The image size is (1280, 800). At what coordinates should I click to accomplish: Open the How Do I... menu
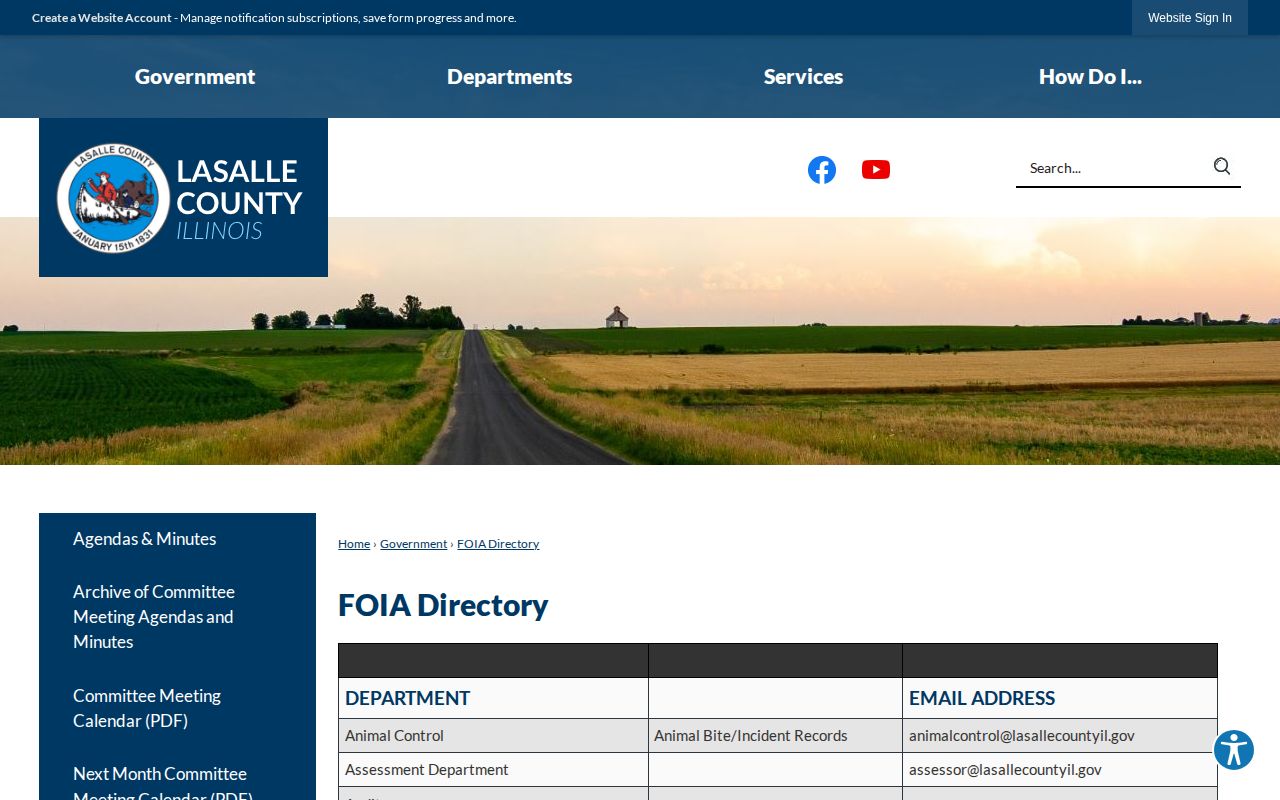[x=1090, y=77]
